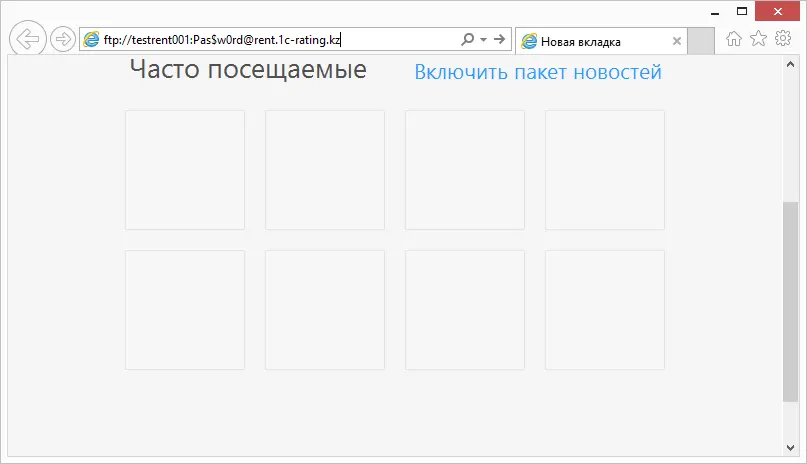This screenshot has height=464, width=807.
Task: Click the scrollbar up arrow
Action: (x=791, y=64)
